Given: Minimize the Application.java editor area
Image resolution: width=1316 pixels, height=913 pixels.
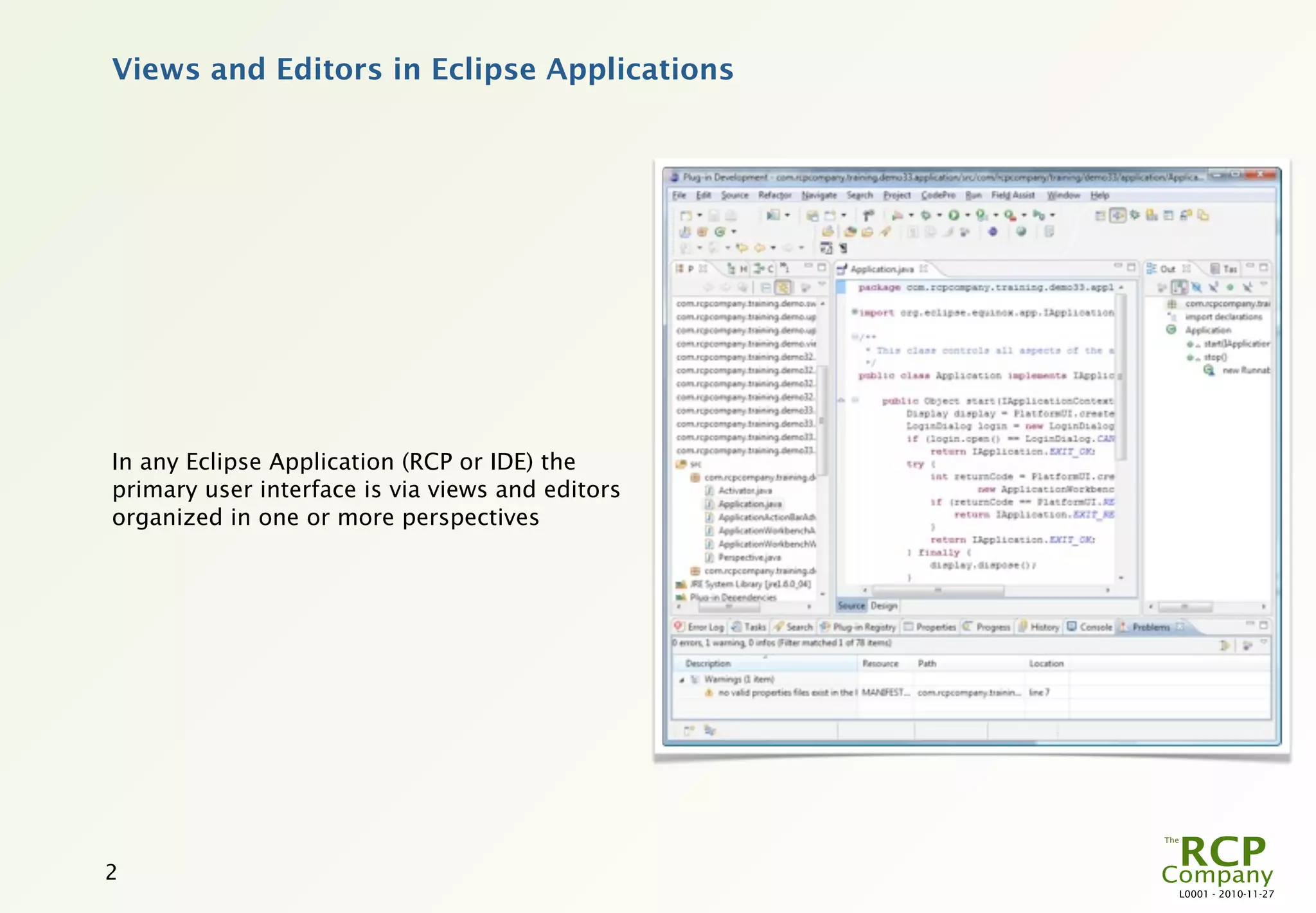Looking at the screenshot, I should click(x=1118, y=267).
